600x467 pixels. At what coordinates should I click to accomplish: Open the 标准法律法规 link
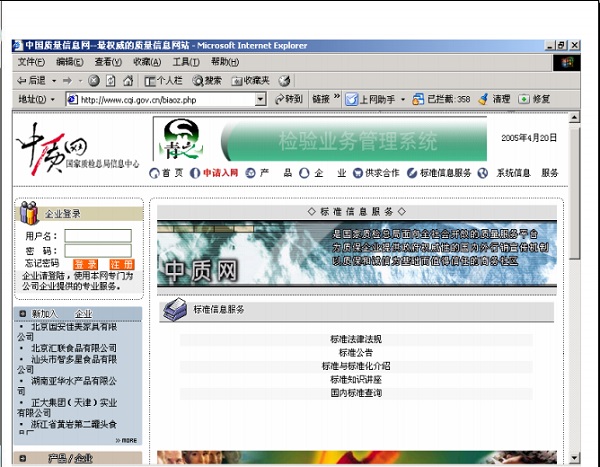click(356, 339)
